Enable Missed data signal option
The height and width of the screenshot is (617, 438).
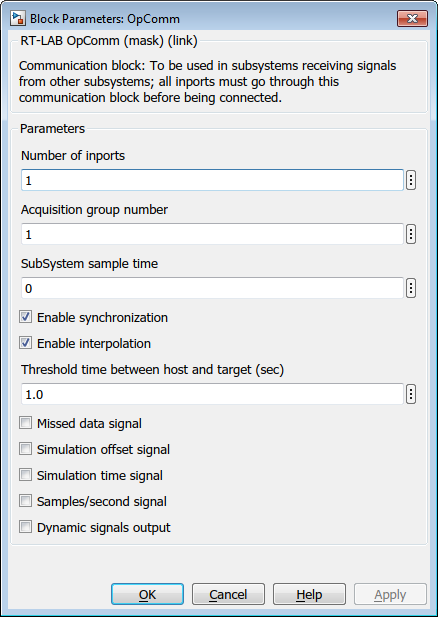(26, 423)
